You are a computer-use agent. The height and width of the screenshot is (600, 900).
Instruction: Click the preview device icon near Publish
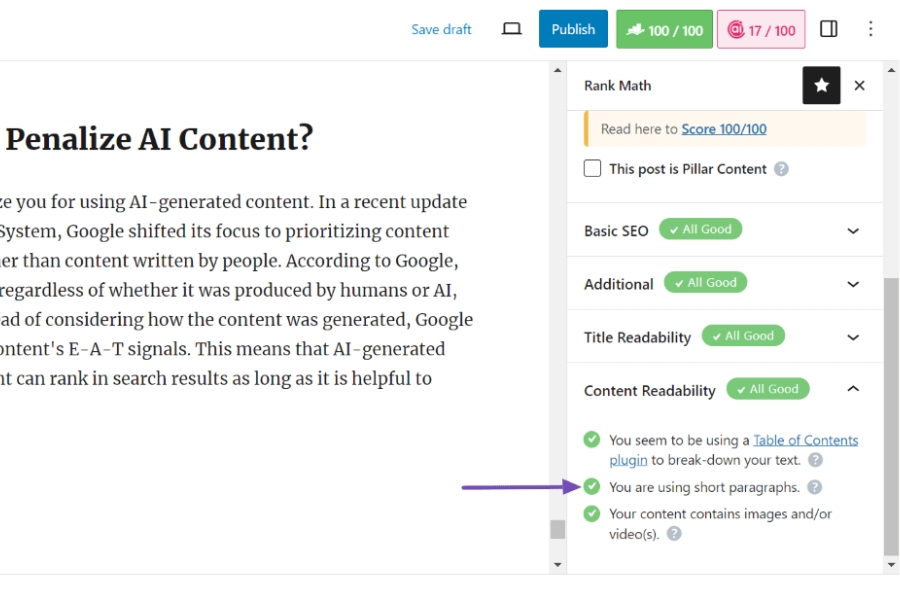(x=511, y=29)
